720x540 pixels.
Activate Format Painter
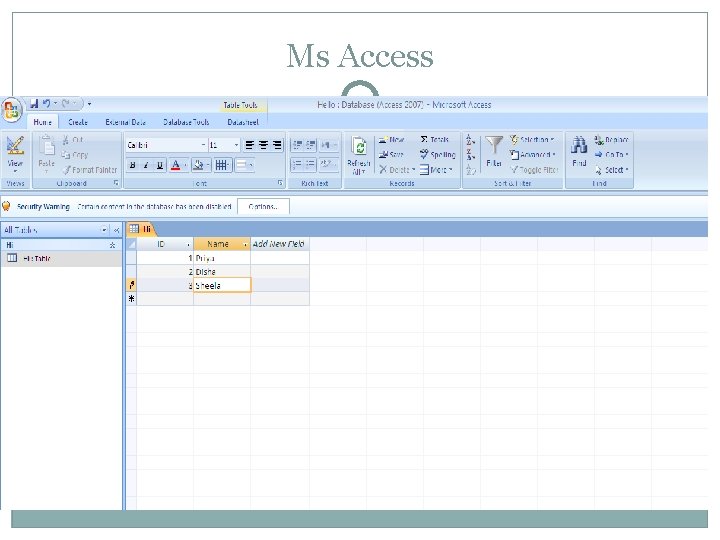tap(90, 170)
